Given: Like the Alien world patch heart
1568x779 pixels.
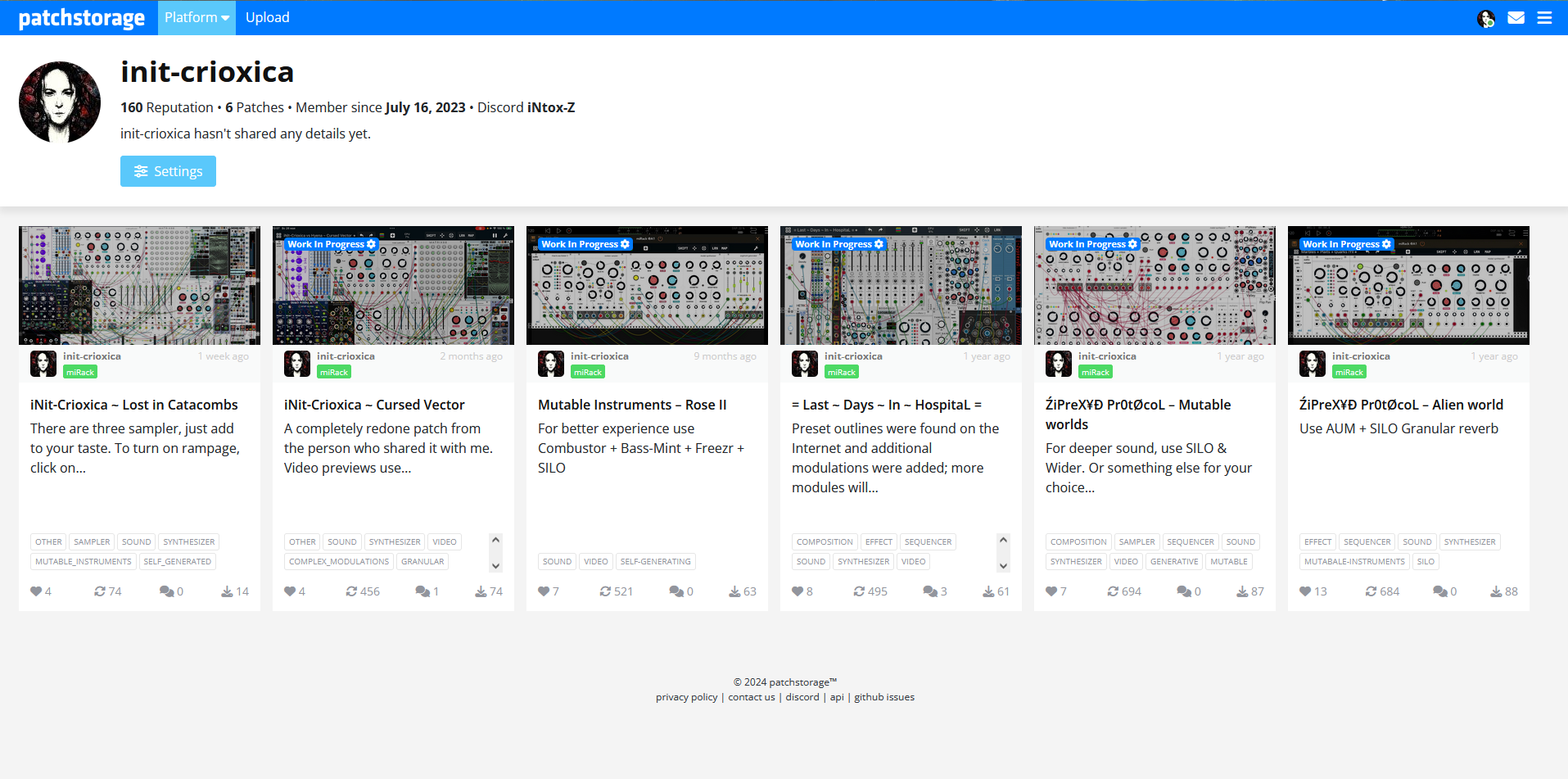Looking at the screenshot, I should 1305,591.
